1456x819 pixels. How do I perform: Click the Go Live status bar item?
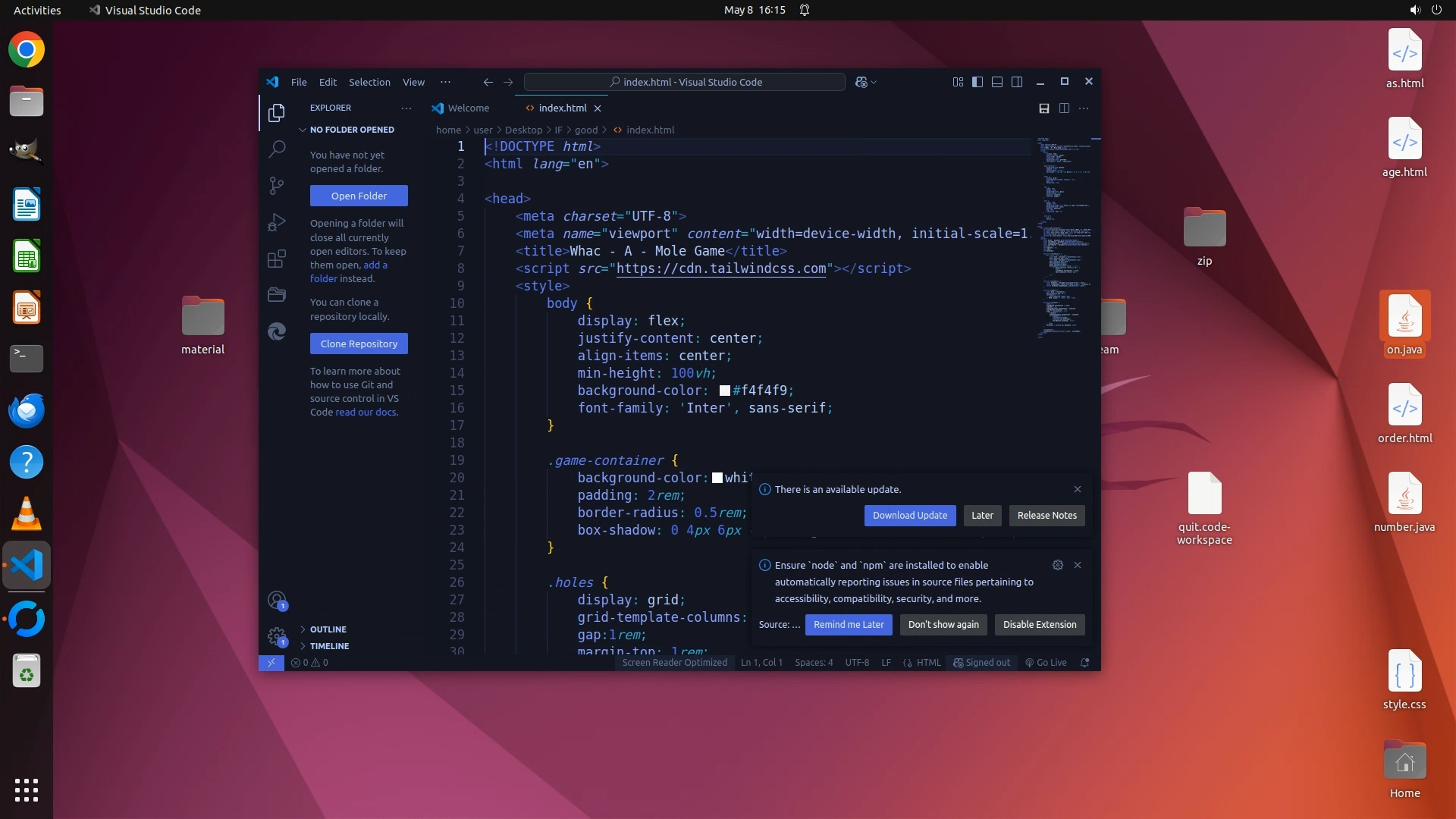pos(1046,663)
